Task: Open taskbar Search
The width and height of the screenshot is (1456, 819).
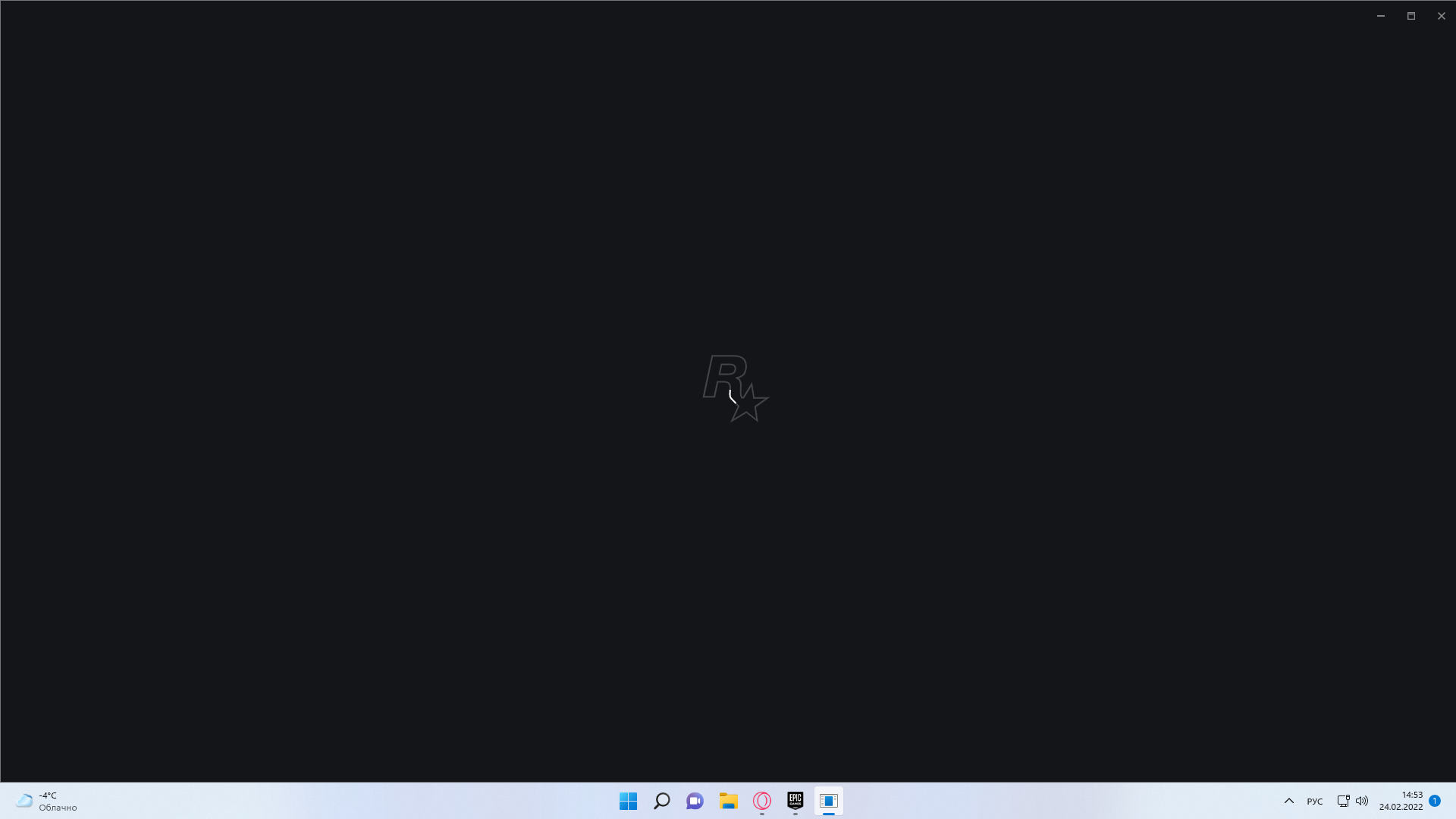Action: pos(661,801)
